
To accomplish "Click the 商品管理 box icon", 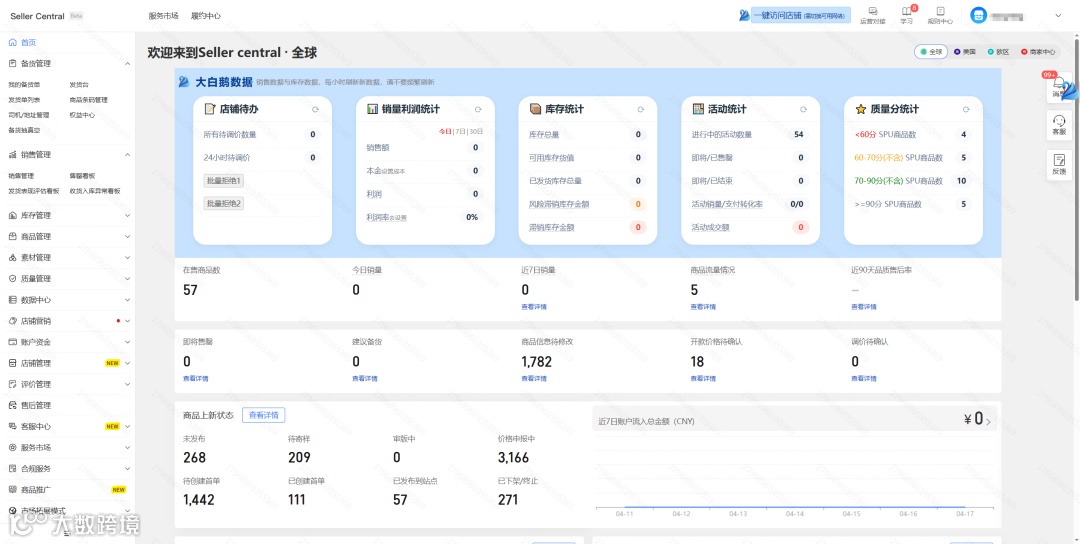I will (12, 237).
